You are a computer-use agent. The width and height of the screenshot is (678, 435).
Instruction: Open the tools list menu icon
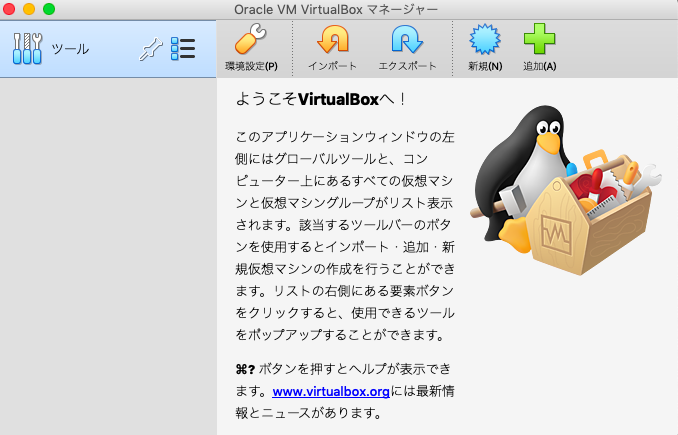[183, 48]
